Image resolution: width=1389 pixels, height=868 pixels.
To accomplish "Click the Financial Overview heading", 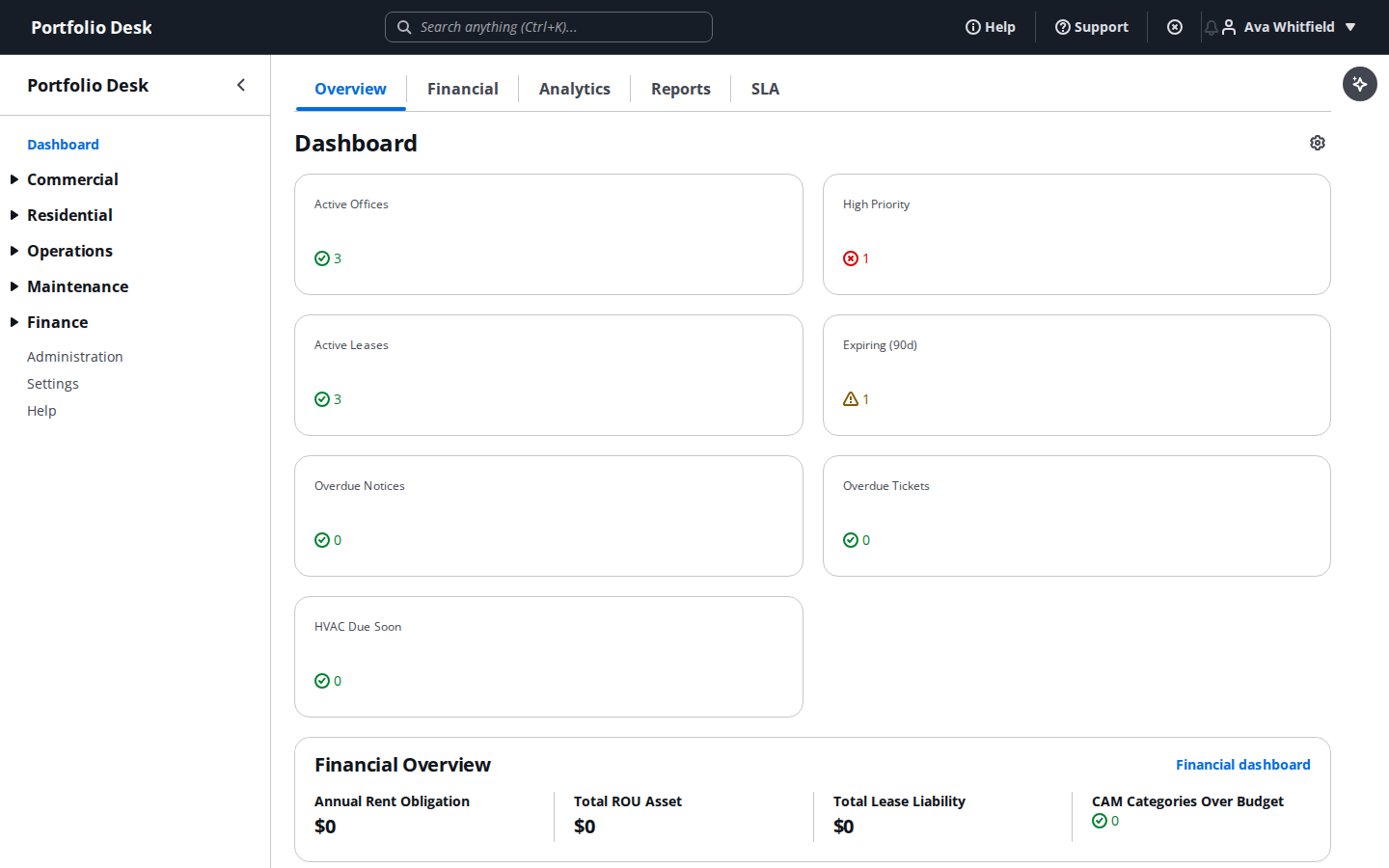I will pos(402,765).
